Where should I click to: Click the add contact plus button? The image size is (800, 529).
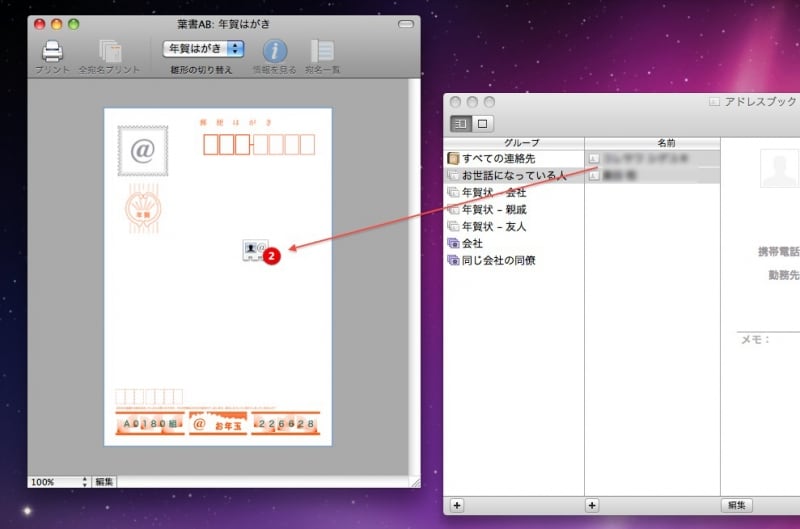pyautogui.click(x=592, y=505)
